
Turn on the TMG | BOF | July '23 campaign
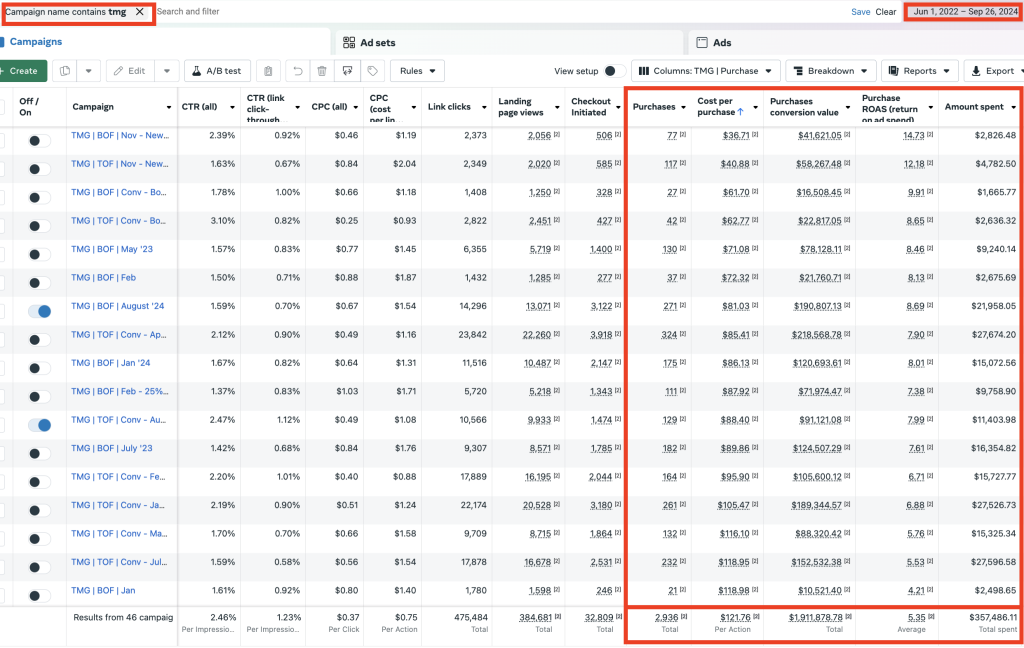pyautogui.click(x=39, y=453)
